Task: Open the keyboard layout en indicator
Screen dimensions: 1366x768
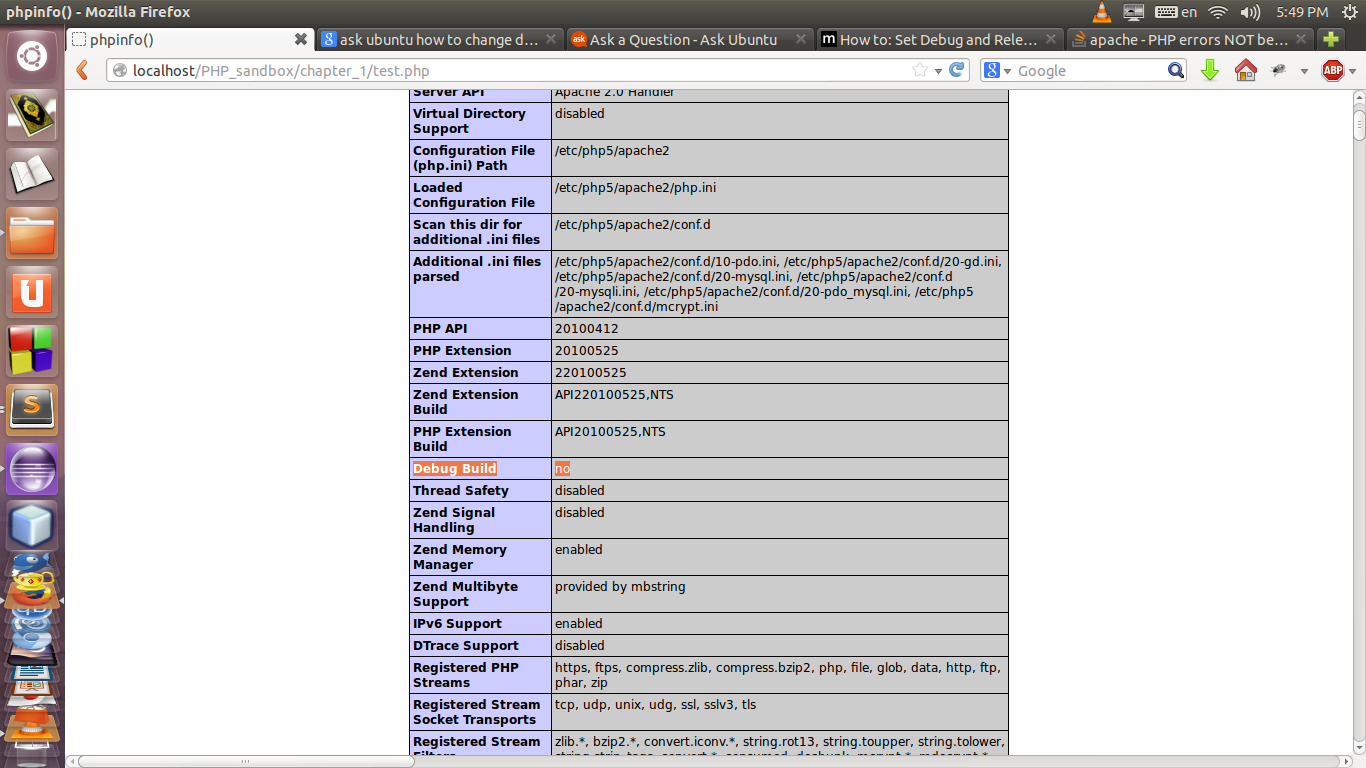Action: 1176,12
